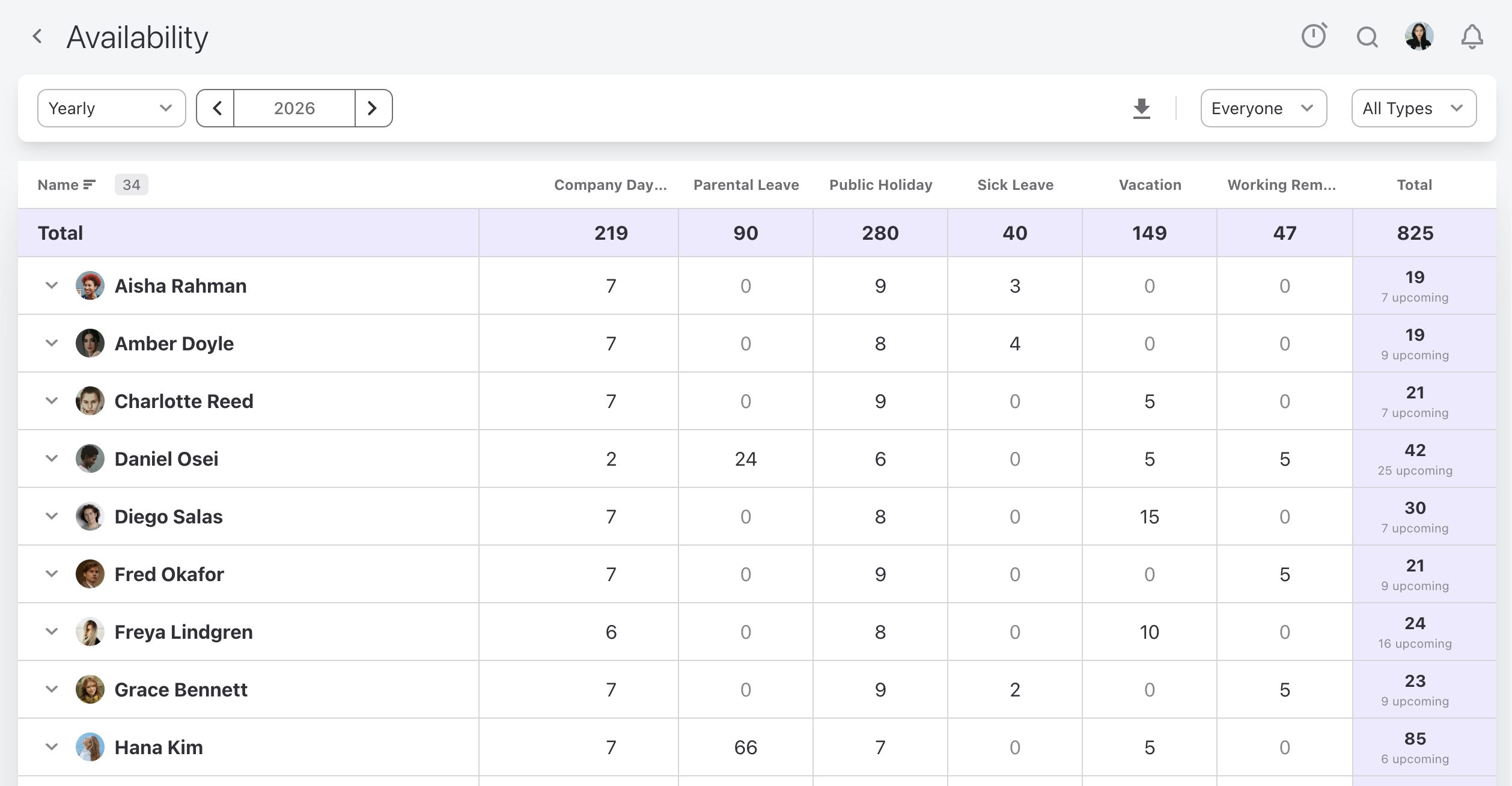The width and height of the screenshot is (1512, 786).
Task: Open the Everyone filter dropdown
Action: tap(1263, 108)
